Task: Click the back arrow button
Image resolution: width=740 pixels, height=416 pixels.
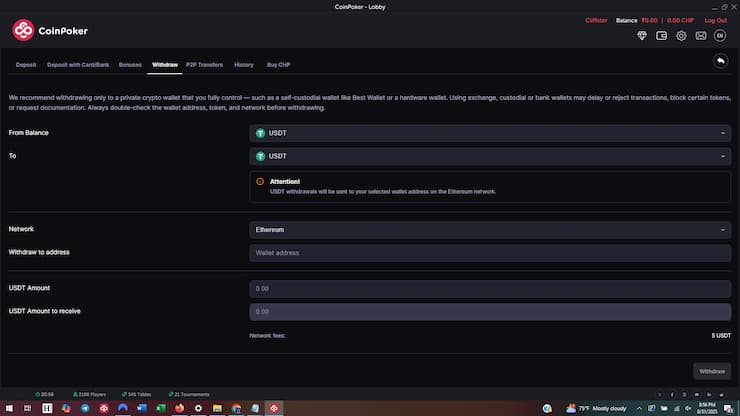Action: (x=720, y=61)
